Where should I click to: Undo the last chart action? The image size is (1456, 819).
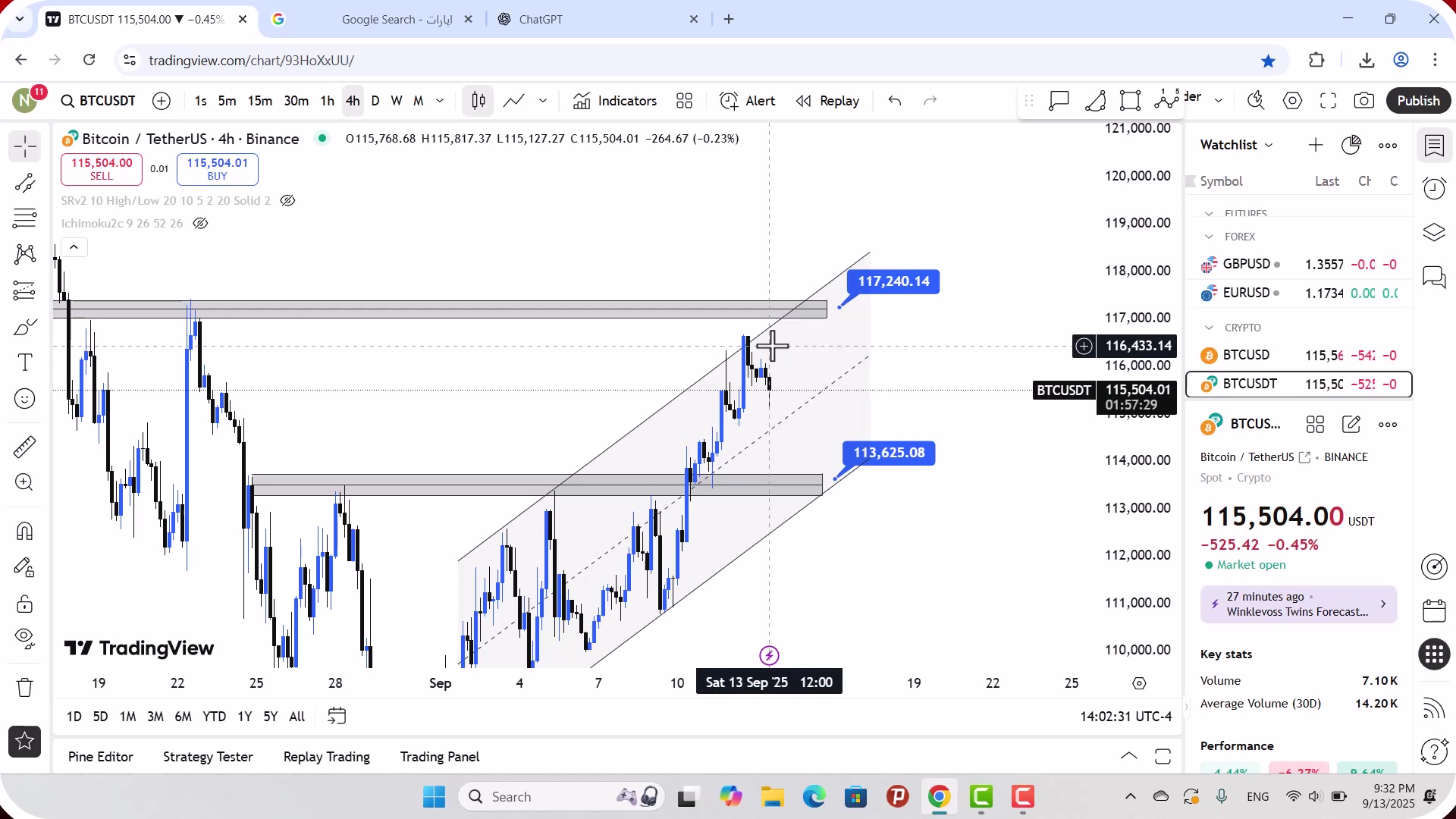click(895, 101)
